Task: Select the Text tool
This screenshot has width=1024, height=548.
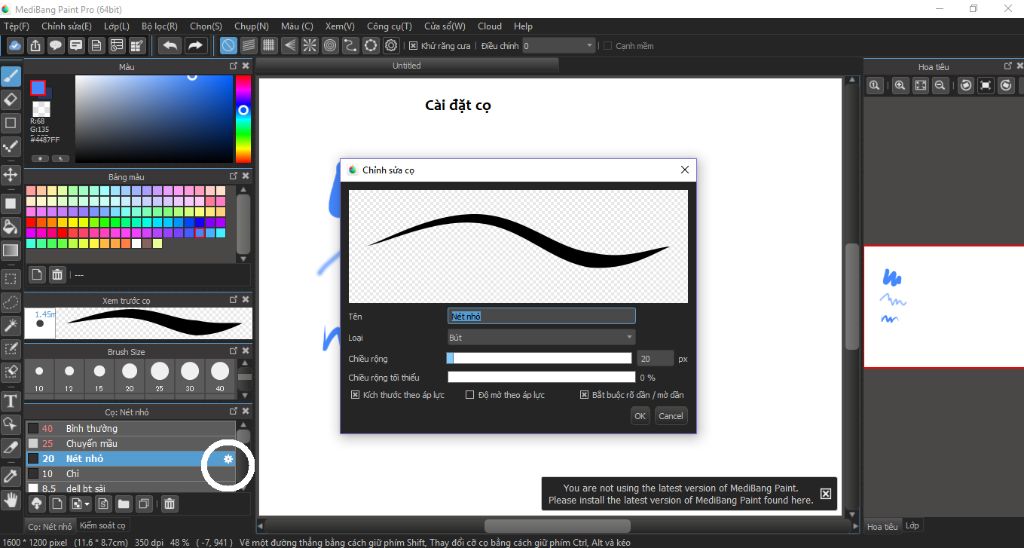Action: tap(10, 400)
